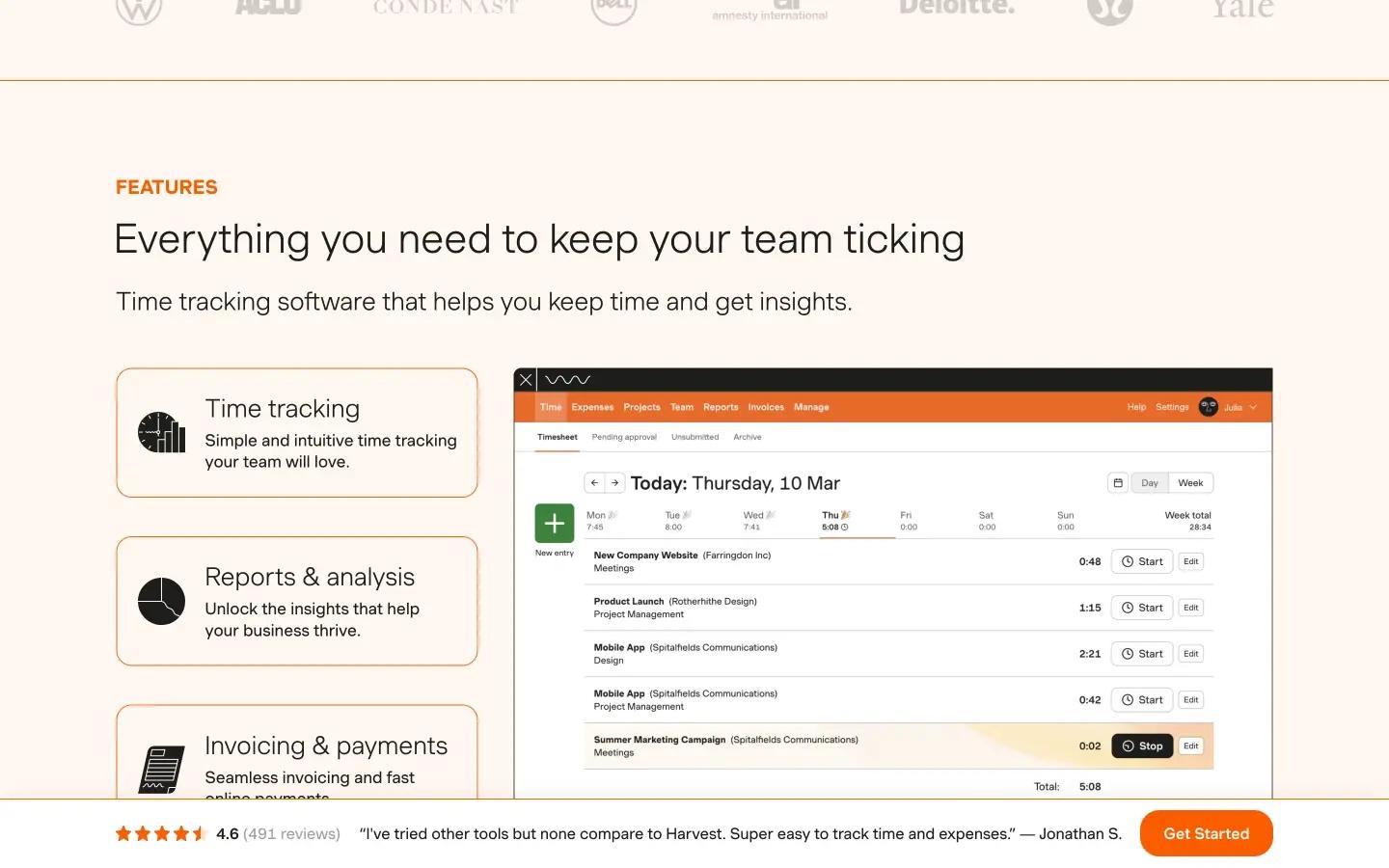Open the Invoicing & payments feature card
Image resolution: width=1389 pixels, height=868 pixels.
[x=297, y=752]
